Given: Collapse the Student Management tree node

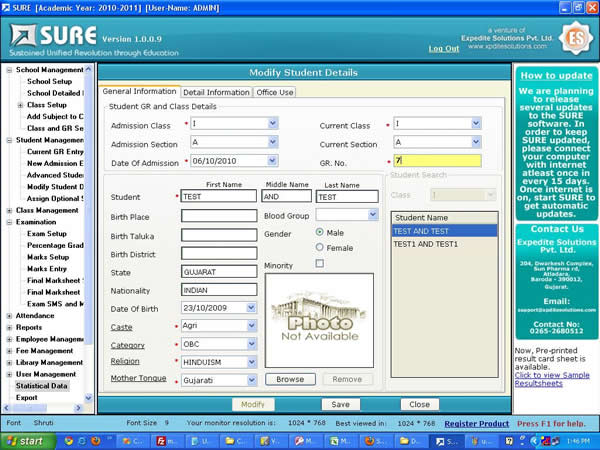Looking at the screenshot, I should [x=10, y=140].
